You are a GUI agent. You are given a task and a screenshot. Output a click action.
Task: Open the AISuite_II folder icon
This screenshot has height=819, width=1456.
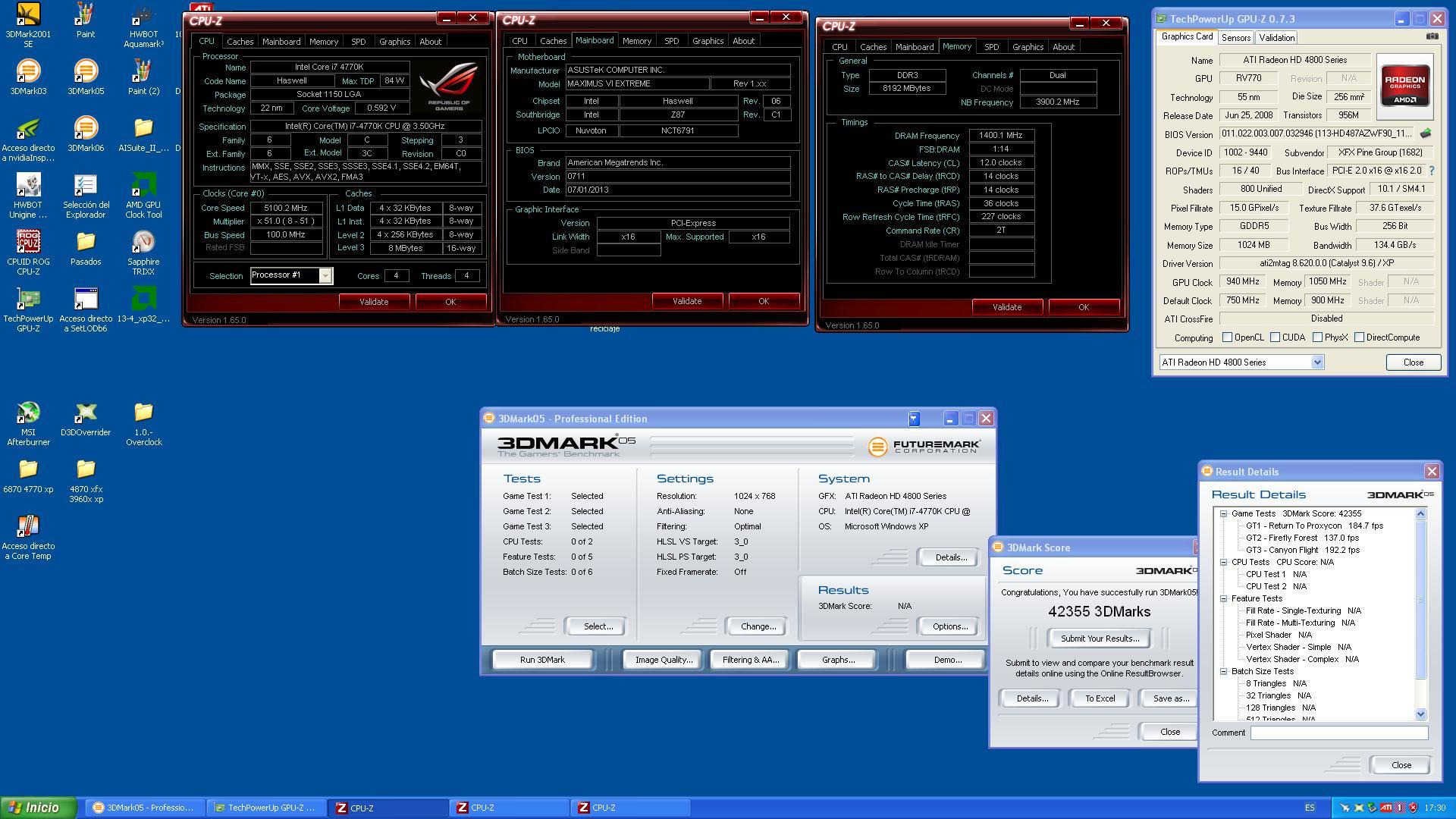(143, 133)
